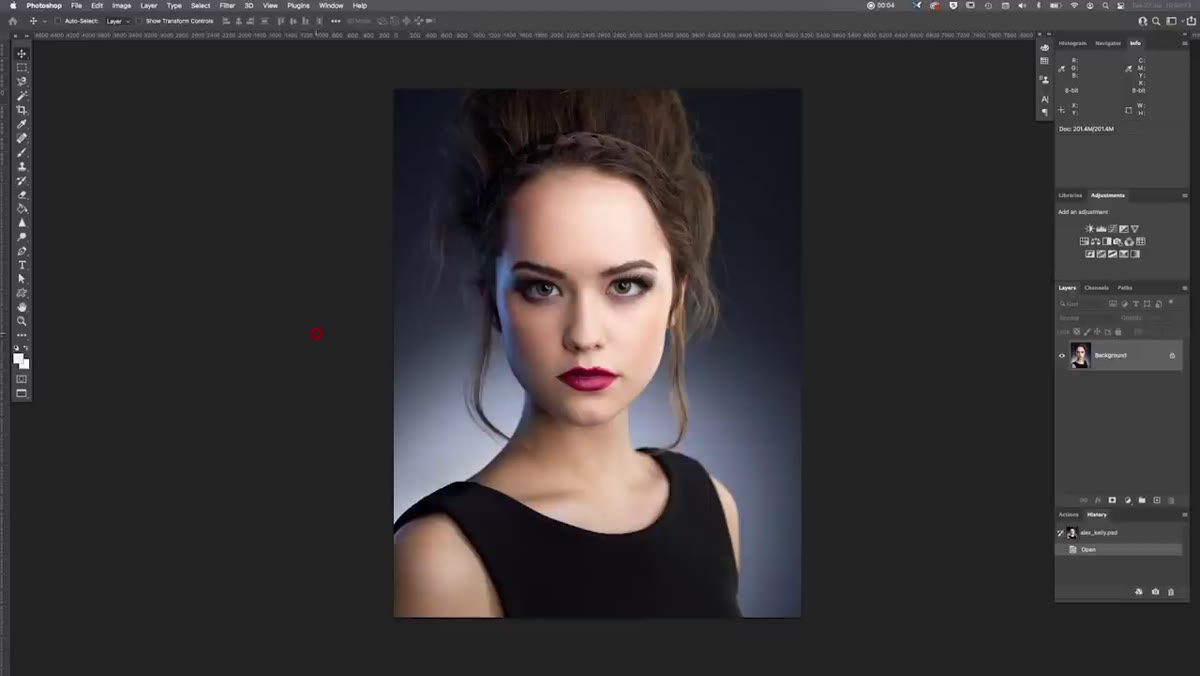The height and width of the screenshot is (676, 1200).
Task: Add a Color Balance adjustment
Action: [x=1096, y=241]
